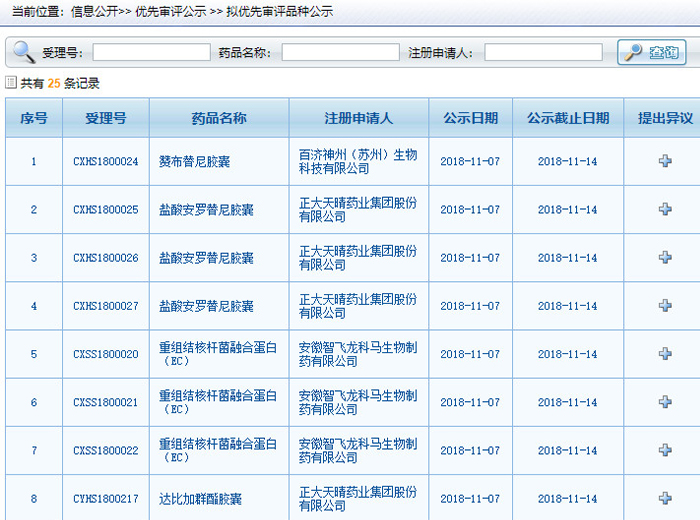Click the 公示截止日期 column header
Screen dimensions: 700x520
(x=568, y=118)
